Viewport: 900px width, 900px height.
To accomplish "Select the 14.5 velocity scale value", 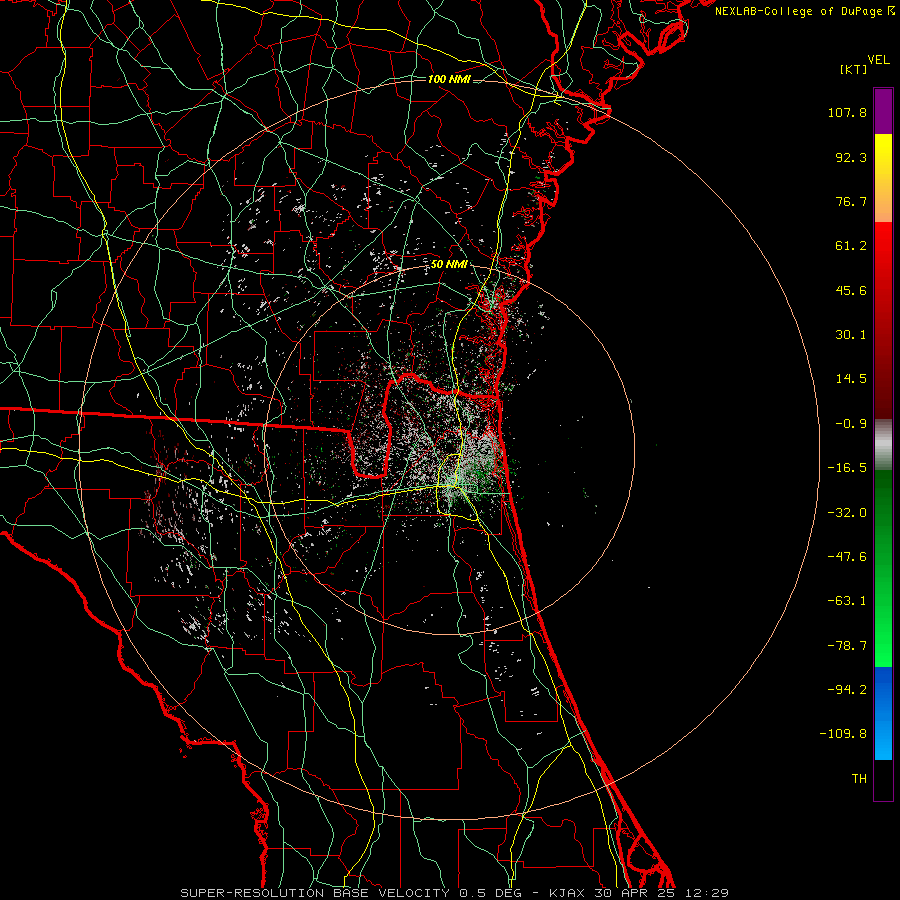I will [x=851, y=379].
